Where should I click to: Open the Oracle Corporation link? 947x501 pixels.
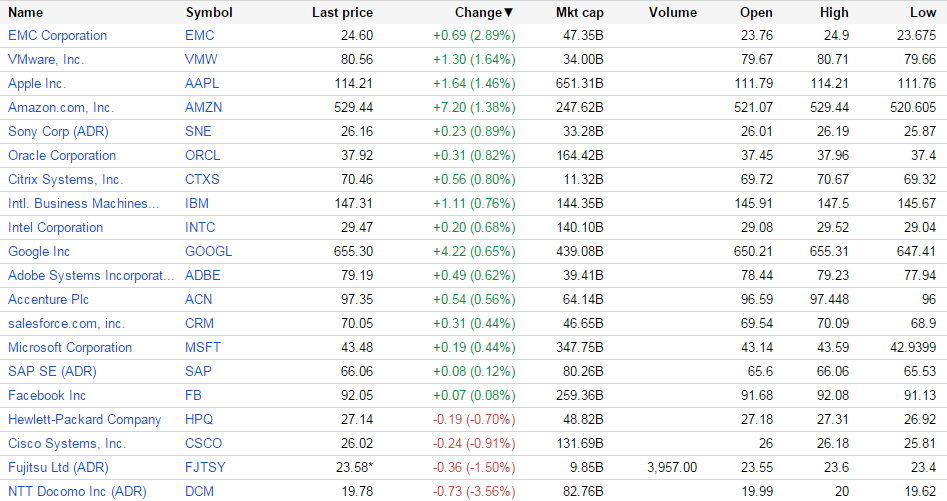point(62,155)
